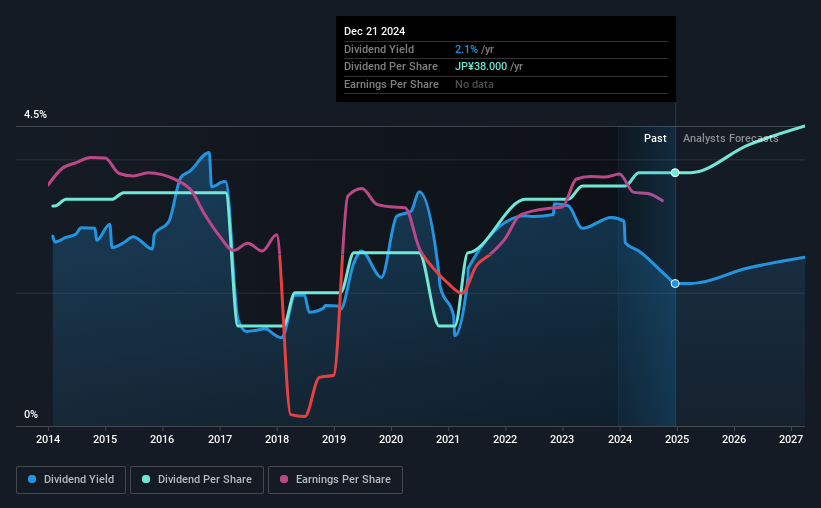Click the Dividend Per Share data point marker
Viewport: 821px width, 508px height.
pyautogui.click(x=675, y=173)
